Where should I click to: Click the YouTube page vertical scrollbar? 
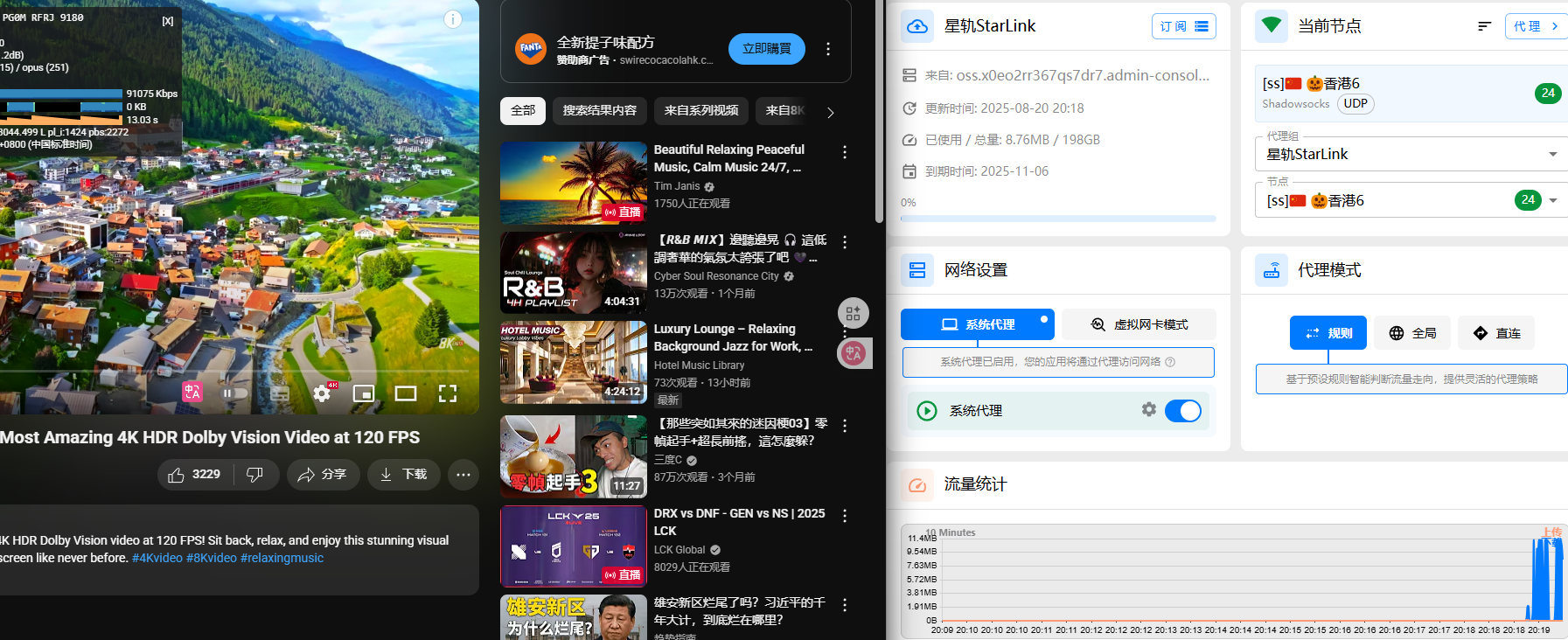click(x=879, y=112)
